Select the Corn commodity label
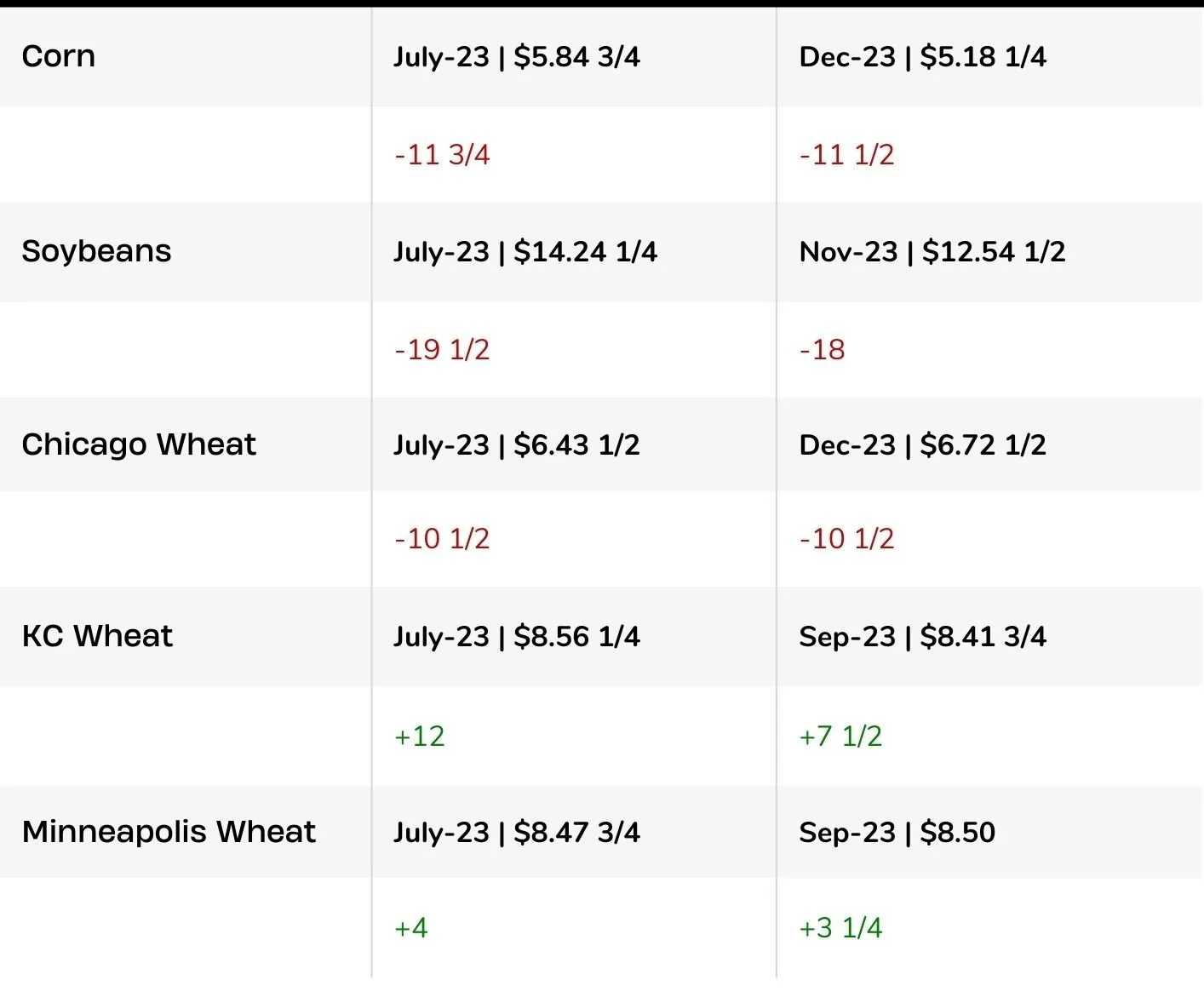The image size is (1204, 1003). [59, 56]
